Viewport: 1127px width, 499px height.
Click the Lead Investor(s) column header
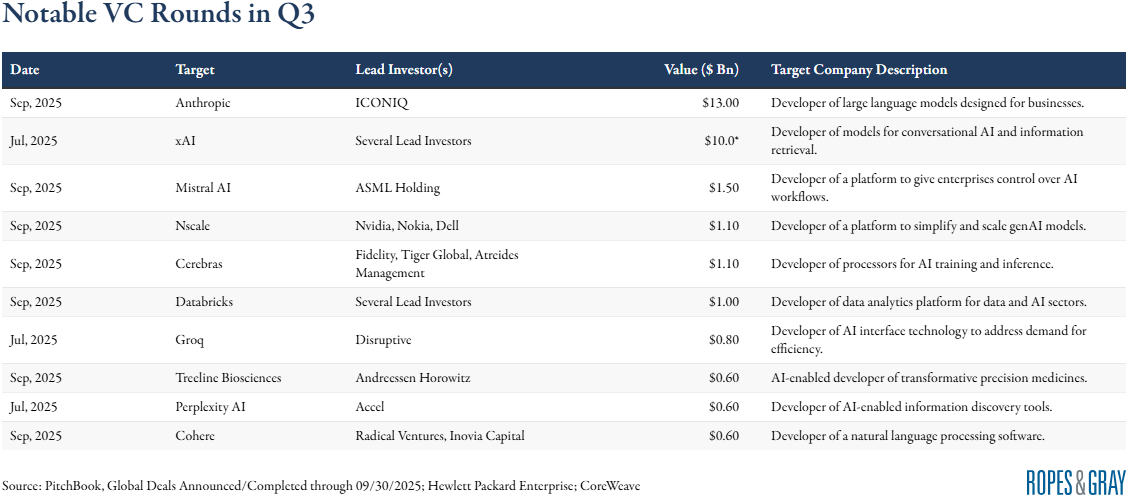(404, 70)
